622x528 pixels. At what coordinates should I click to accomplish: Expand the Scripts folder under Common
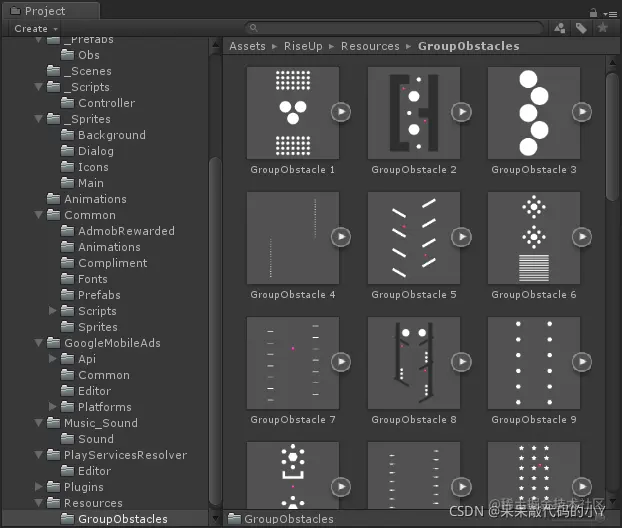[52, 311]
